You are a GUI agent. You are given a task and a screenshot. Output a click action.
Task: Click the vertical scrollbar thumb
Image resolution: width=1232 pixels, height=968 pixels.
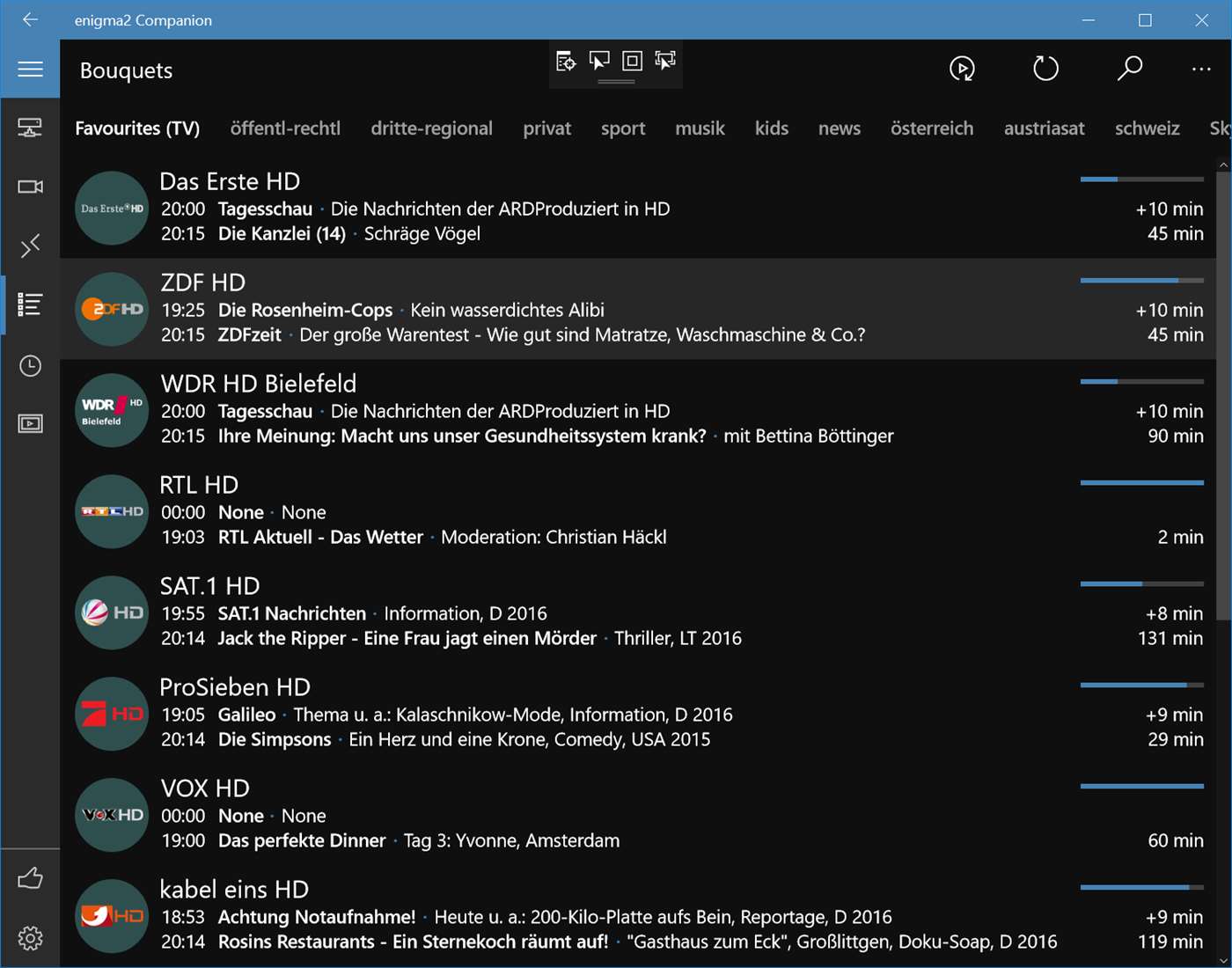click(x=1223, y=395)
